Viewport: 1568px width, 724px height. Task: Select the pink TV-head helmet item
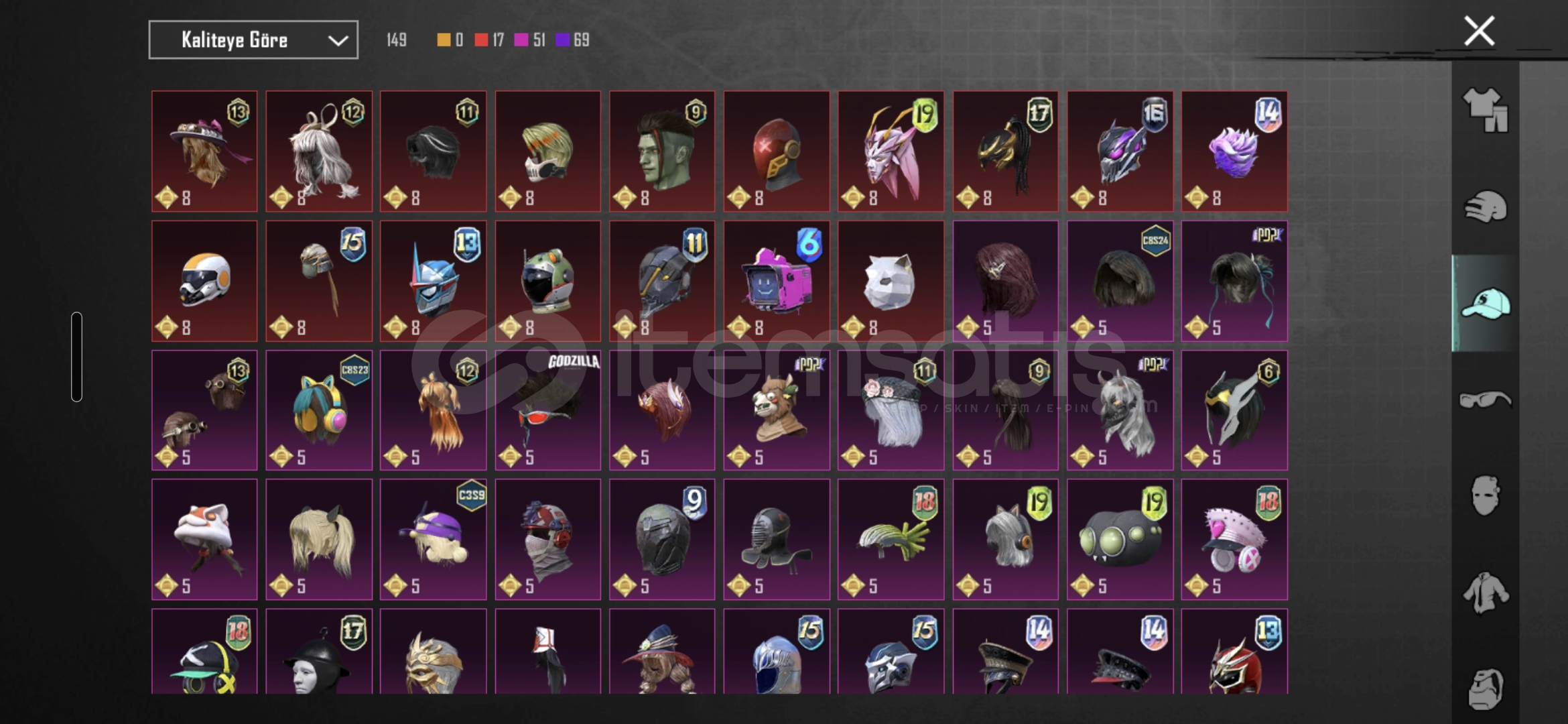pos(777,281)
